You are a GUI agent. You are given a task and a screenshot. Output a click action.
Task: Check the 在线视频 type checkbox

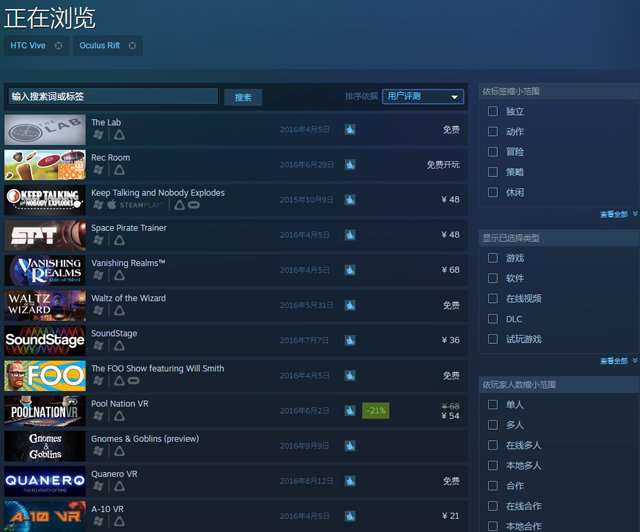click(493, 298)
